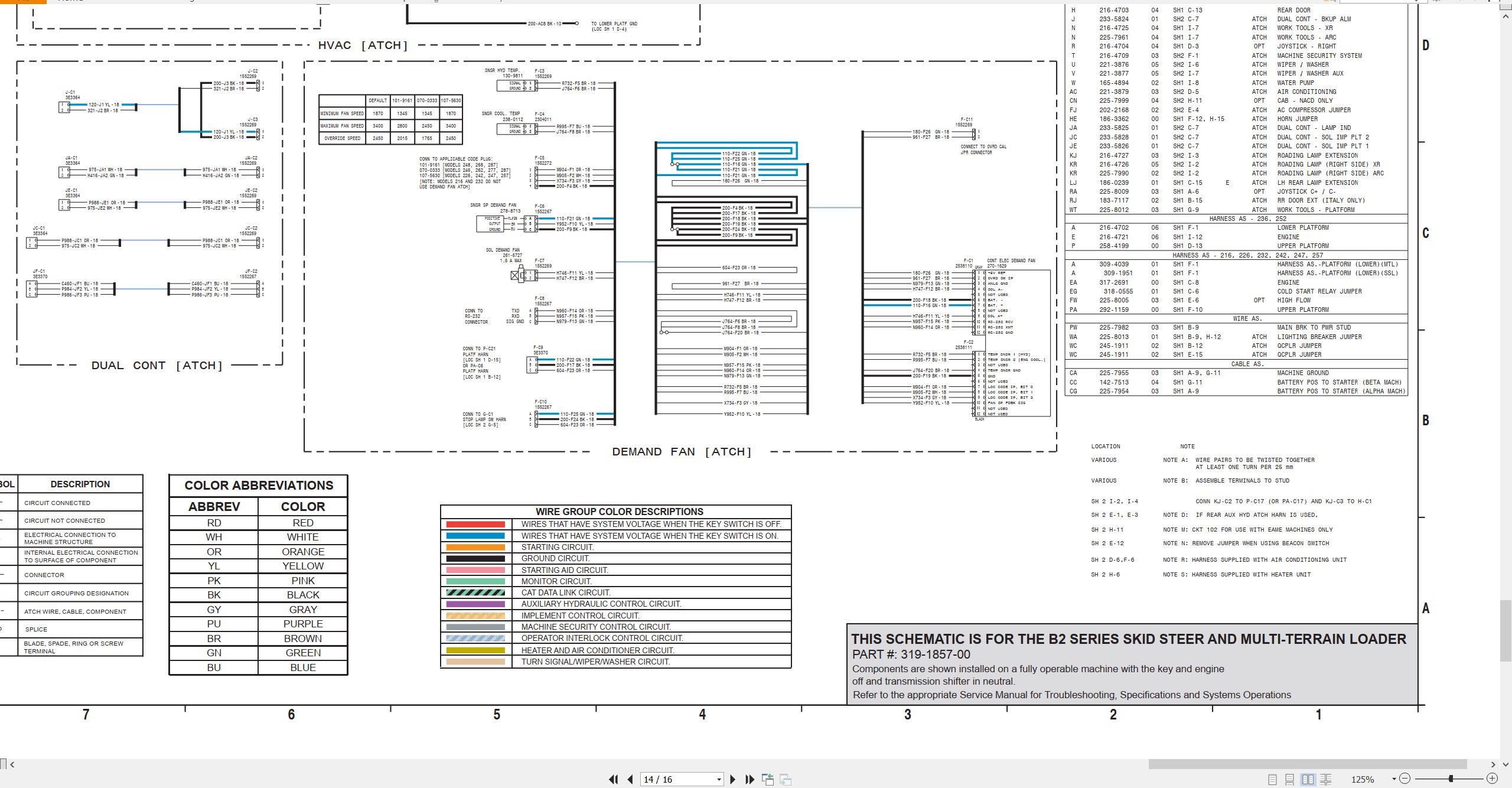
Task: Click 'PART #: 319-1857-00' text
Action: [x=911, y=655]
